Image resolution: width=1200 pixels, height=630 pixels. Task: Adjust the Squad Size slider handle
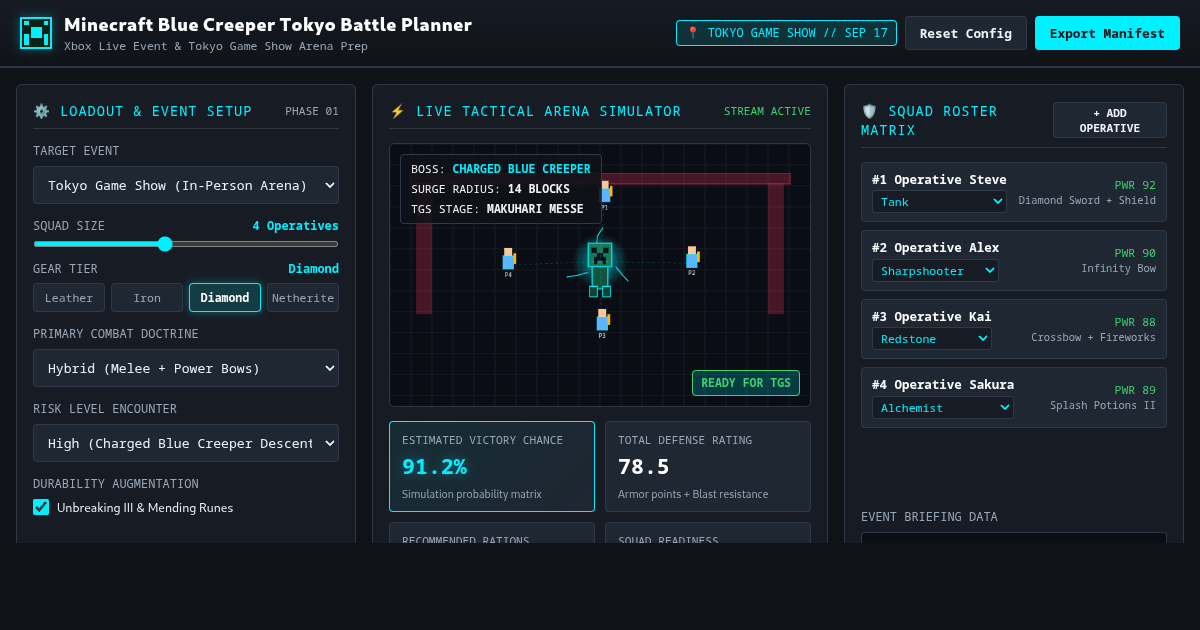click(165, 244)
